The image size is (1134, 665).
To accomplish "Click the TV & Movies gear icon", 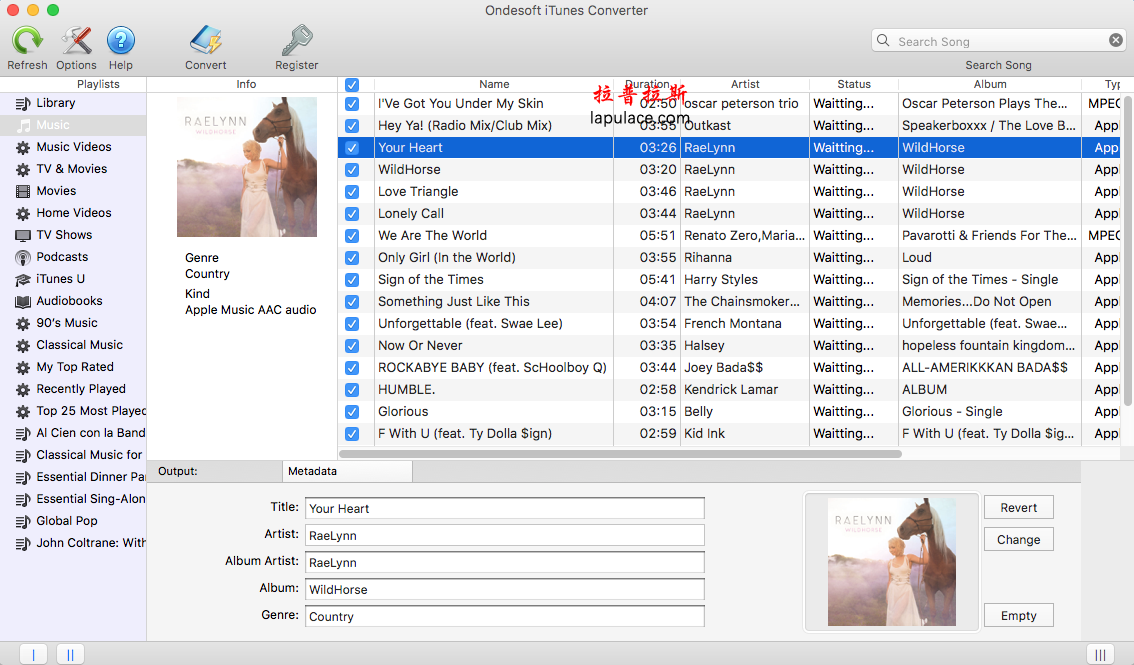I will pyautogui.click(x=23, y=169).
